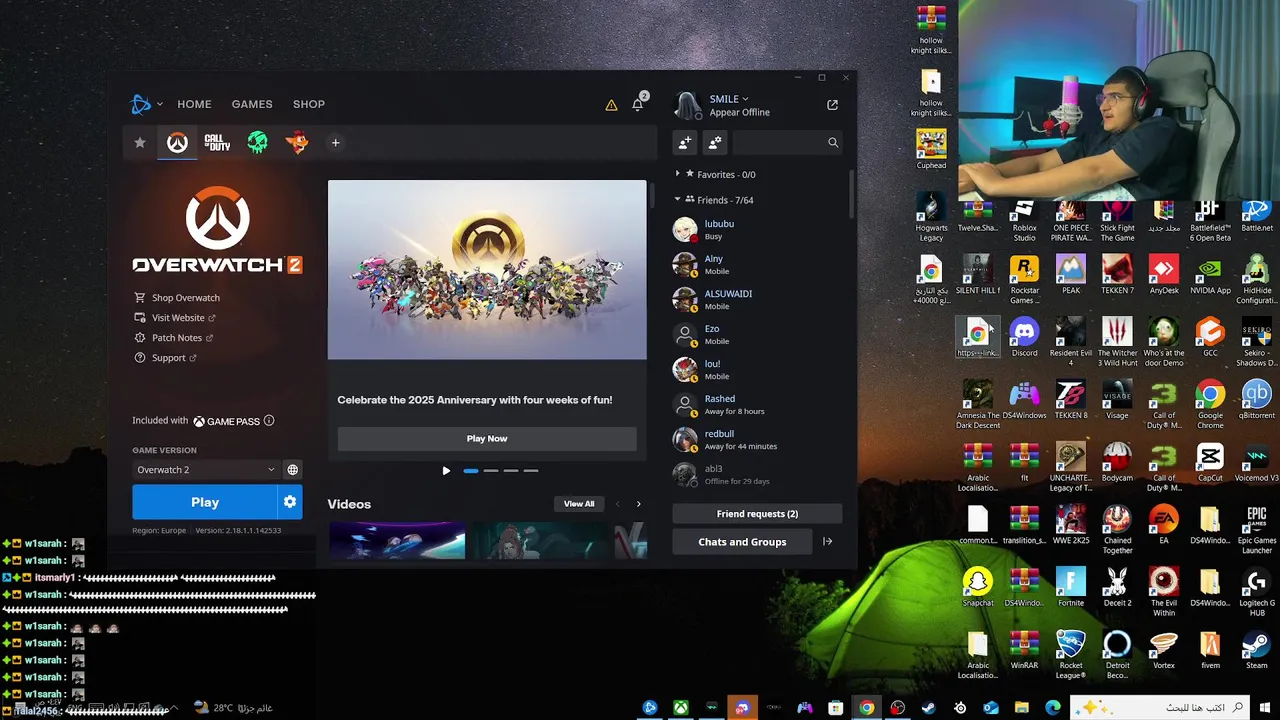Add a game with the plus icon
This screenshot has width=1280, height=720.
[x=336, y=143]
